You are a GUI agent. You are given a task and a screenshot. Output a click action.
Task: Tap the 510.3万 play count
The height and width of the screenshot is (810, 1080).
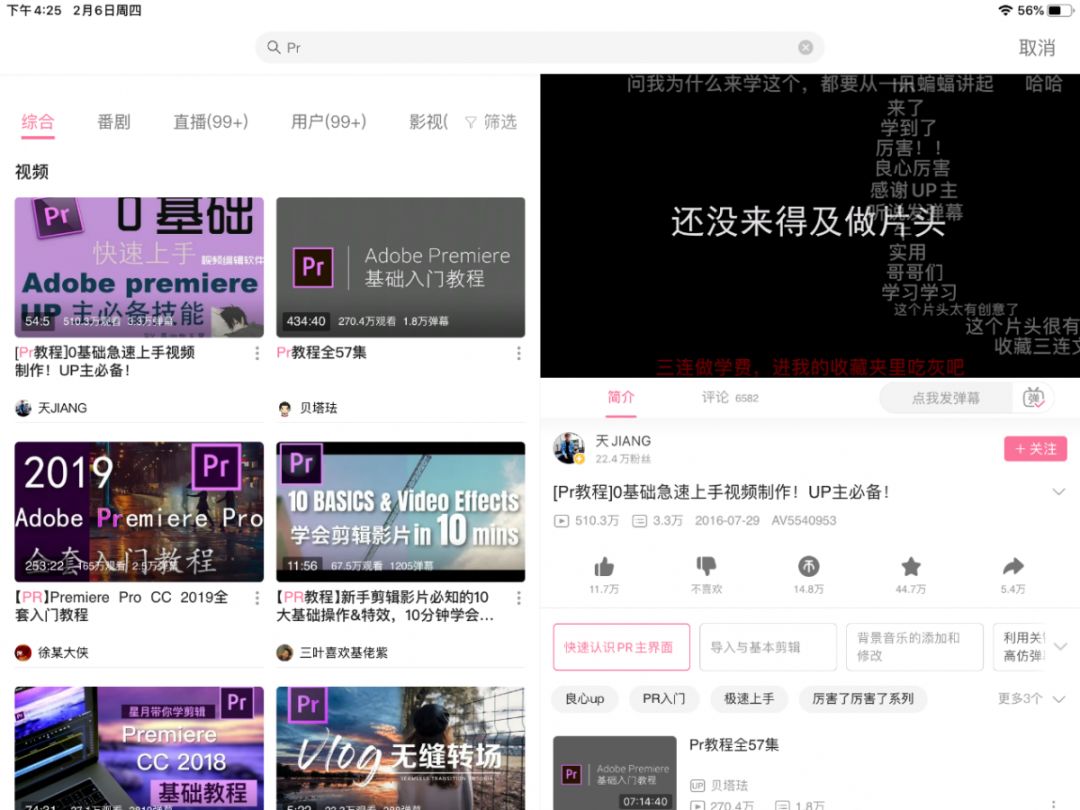(587, 521)
